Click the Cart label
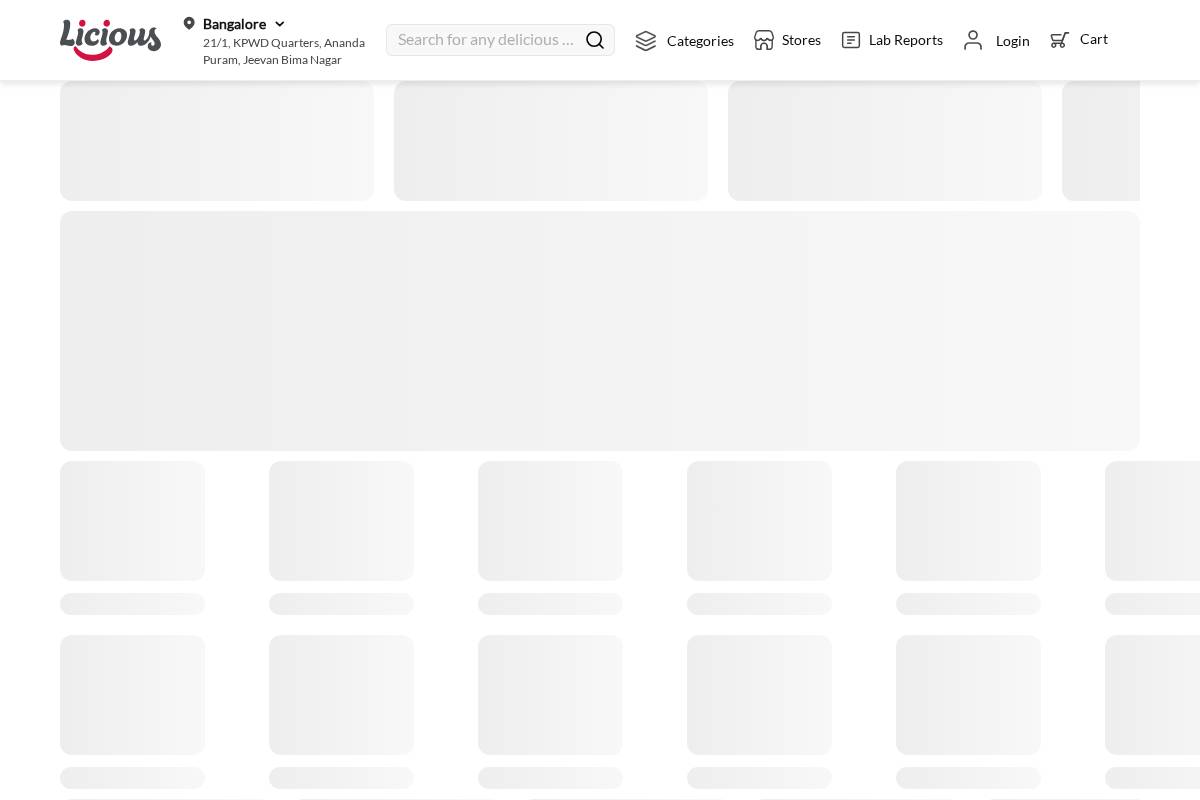Viewport: 1200px width, 800px height. click(x=1094, y=39)
